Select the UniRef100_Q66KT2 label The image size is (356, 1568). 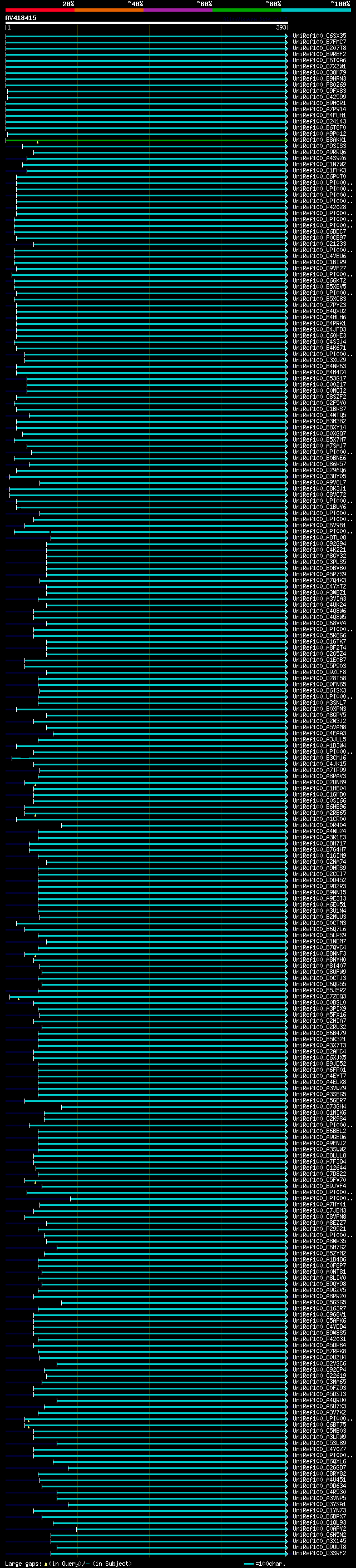tap(319, 280)
